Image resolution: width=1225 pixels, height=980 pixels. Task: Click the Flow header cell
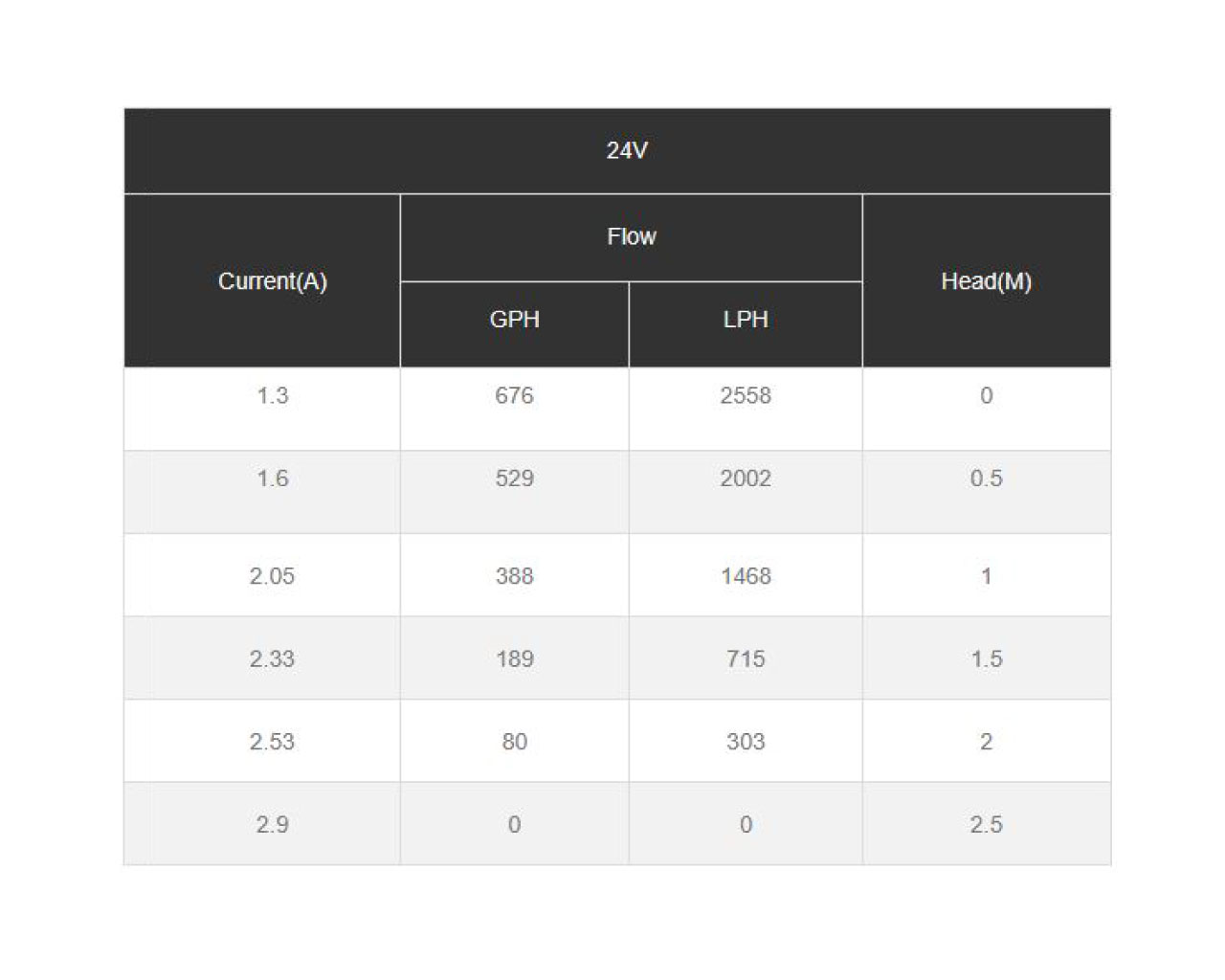tap(632, 236)
